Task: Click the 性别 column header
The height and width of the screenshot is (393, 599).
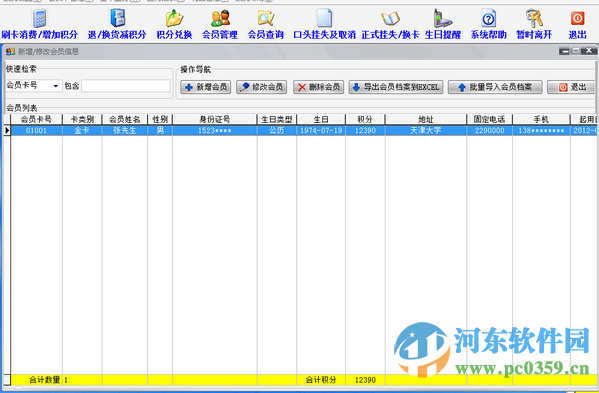Action: [160, 119]
